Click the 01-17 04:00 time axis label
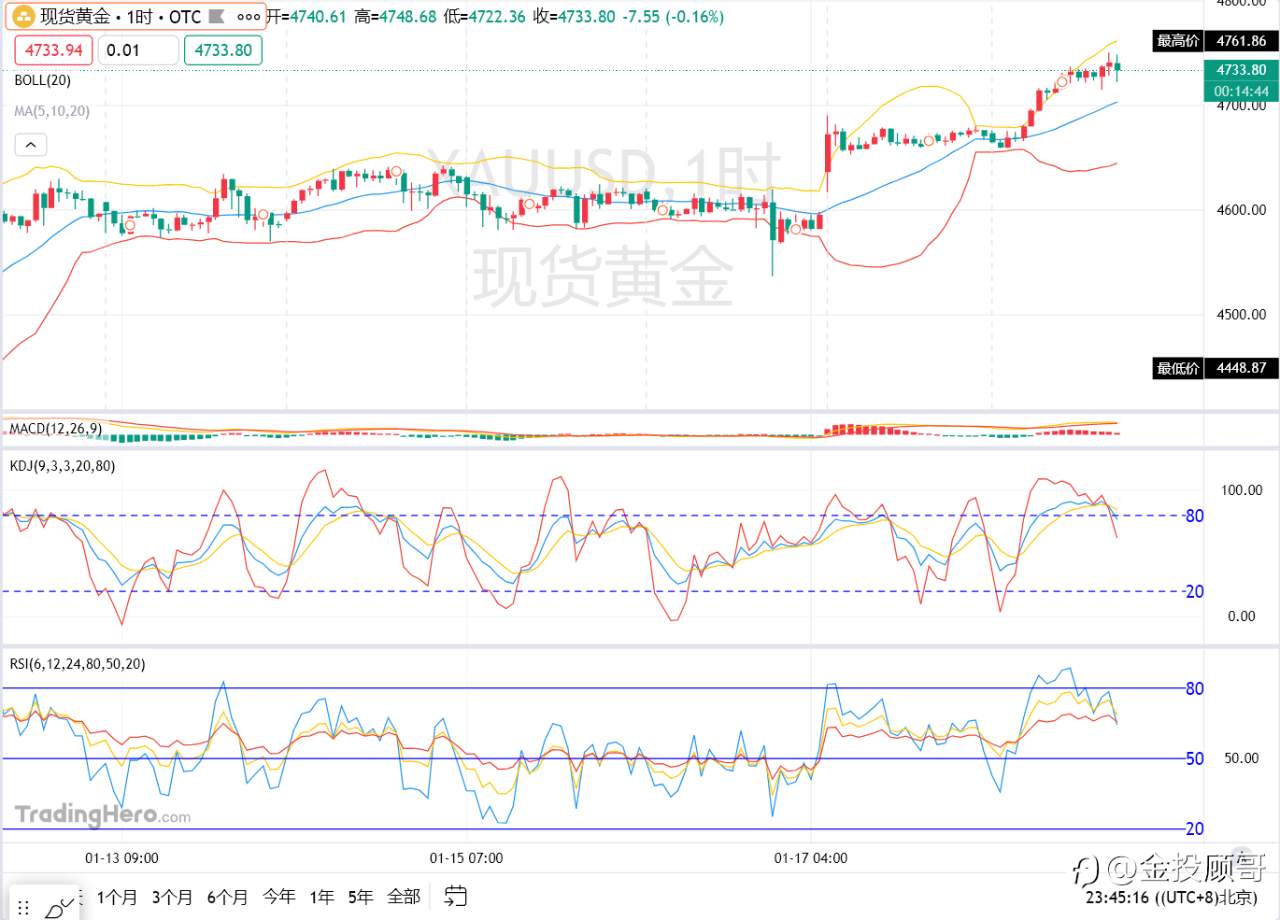Viewport: 1280px width, 920px height. [x=811, y=858]
